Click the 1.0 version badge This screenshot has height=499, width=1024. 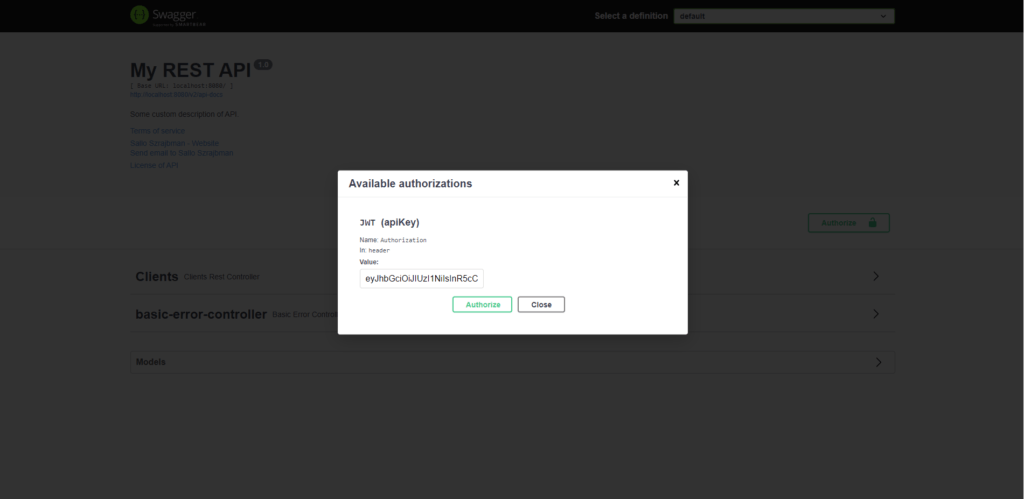point(263,64)
